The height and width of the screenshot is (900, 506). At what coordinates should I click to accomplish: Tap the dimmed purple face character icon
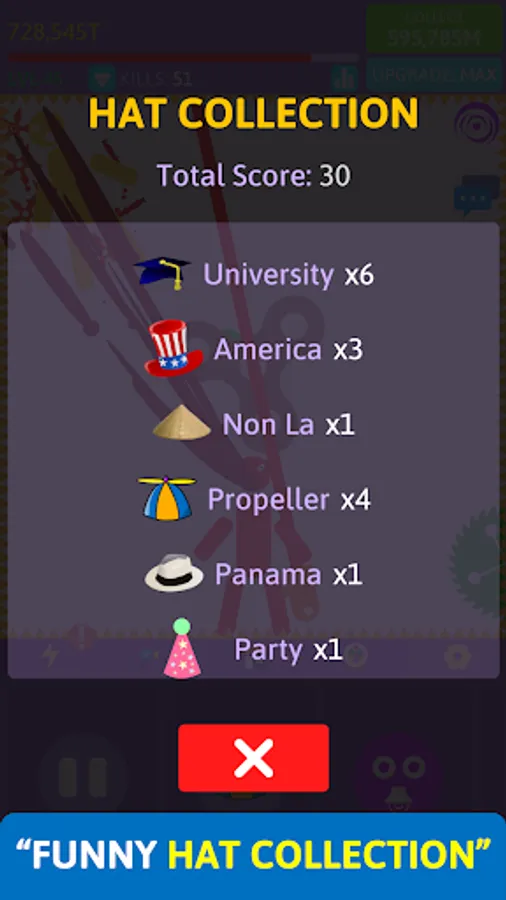click(398, 772)
